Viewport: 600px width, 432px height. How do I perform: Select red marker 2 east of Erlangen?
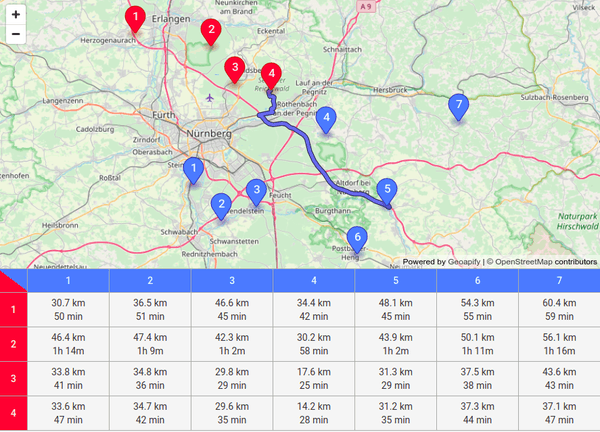[x=211, y=32]
